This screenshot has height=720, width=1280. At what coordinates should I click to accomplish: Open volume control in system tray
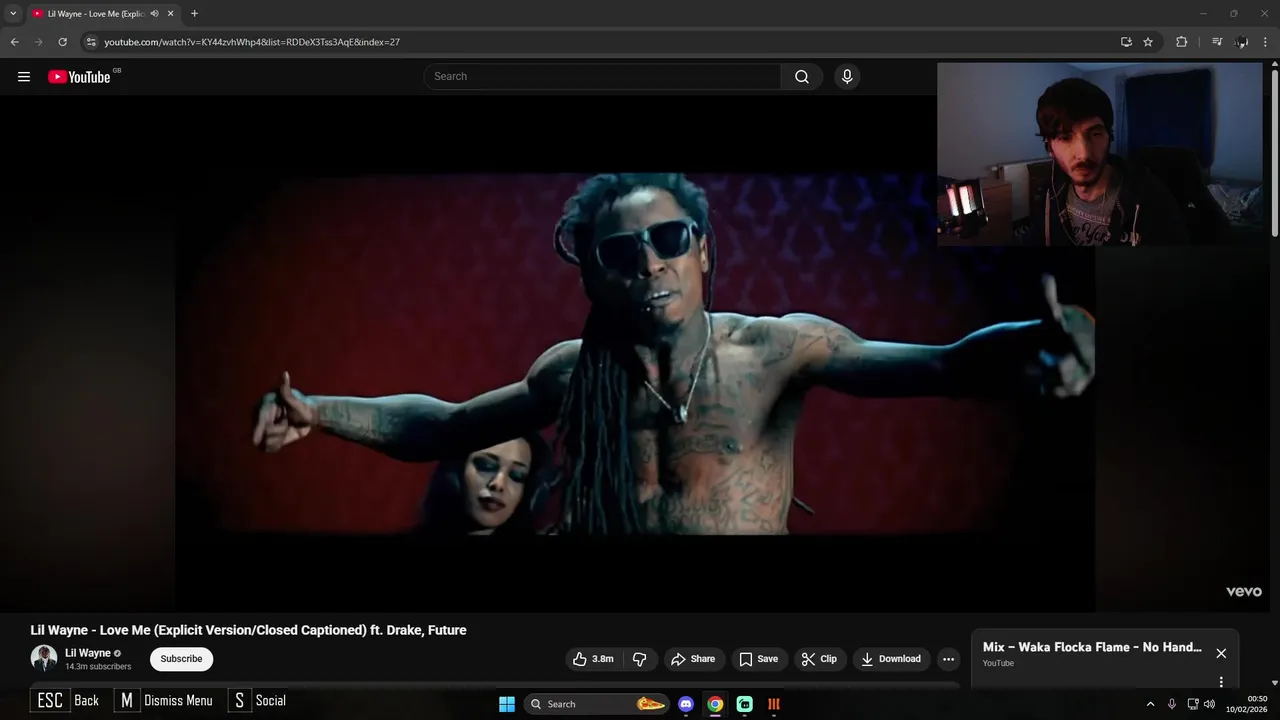[1209, 704]
